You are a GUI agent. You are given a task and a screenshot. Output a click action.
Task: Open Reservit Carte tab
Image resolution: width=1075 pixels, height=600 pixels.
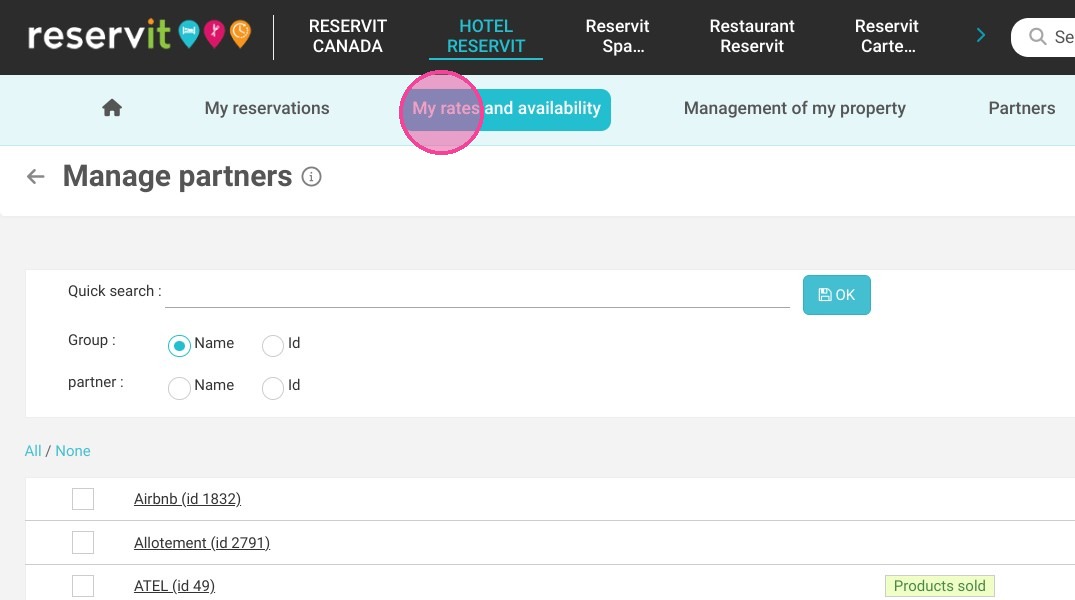click(886, 36)
